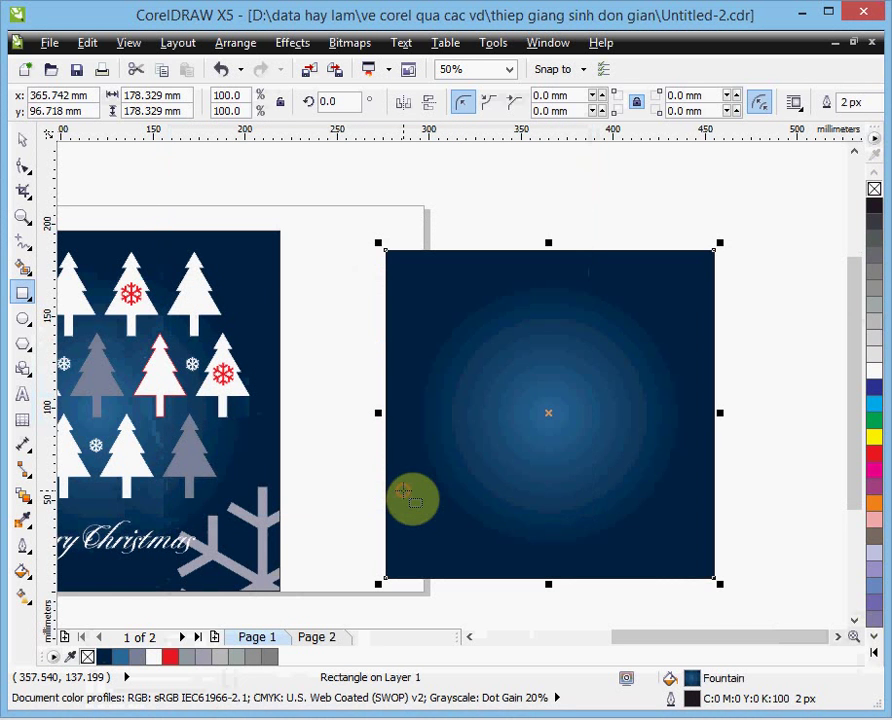Viewport: 892px width, 720px height.
Task: Select the Smart Fill tool
Action: (x=22, y=267)
